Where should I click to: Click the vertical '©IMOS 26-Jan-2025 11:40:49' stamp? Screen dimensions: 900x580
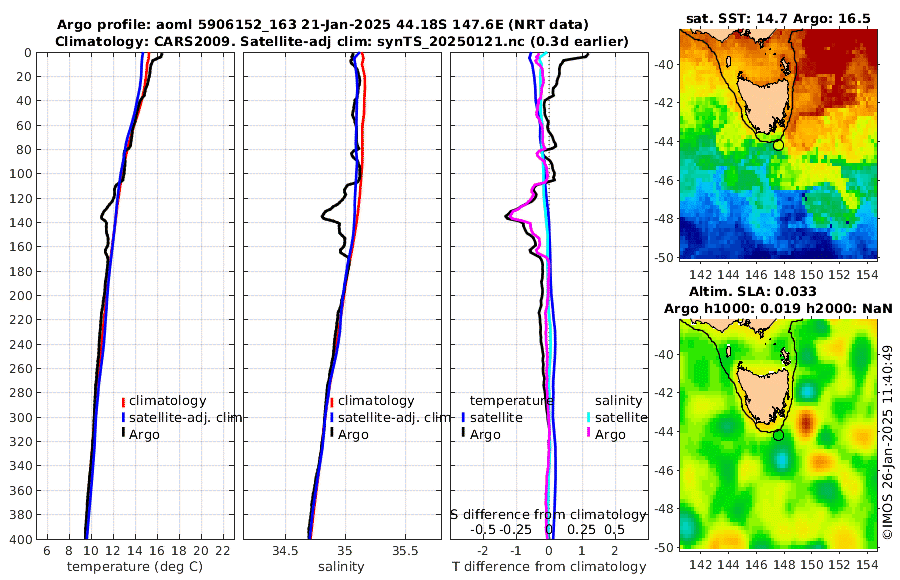tap(888, 442)
